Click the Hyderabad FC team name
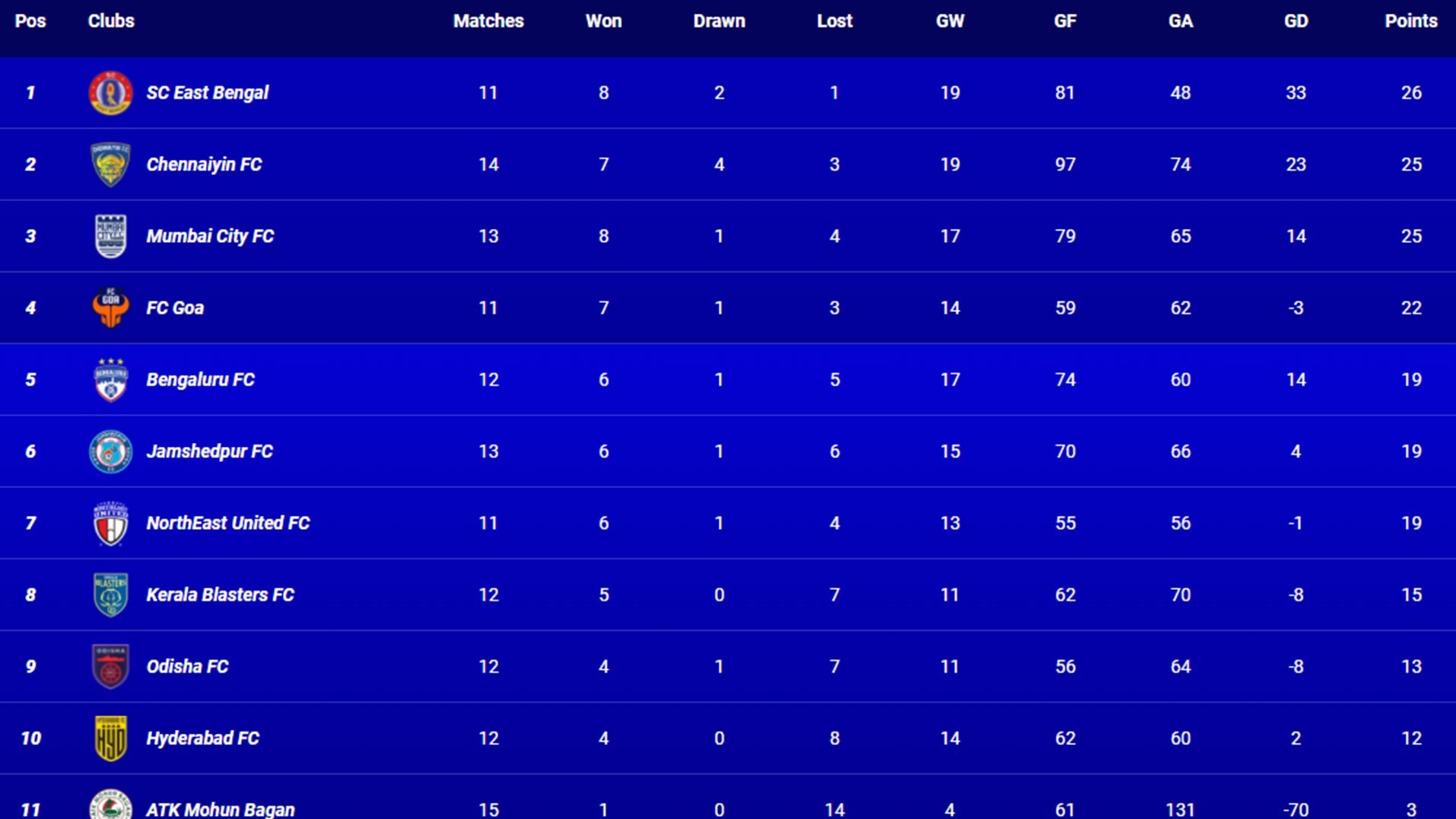Viewport: 1456px width, 819px height. (202, 738)
